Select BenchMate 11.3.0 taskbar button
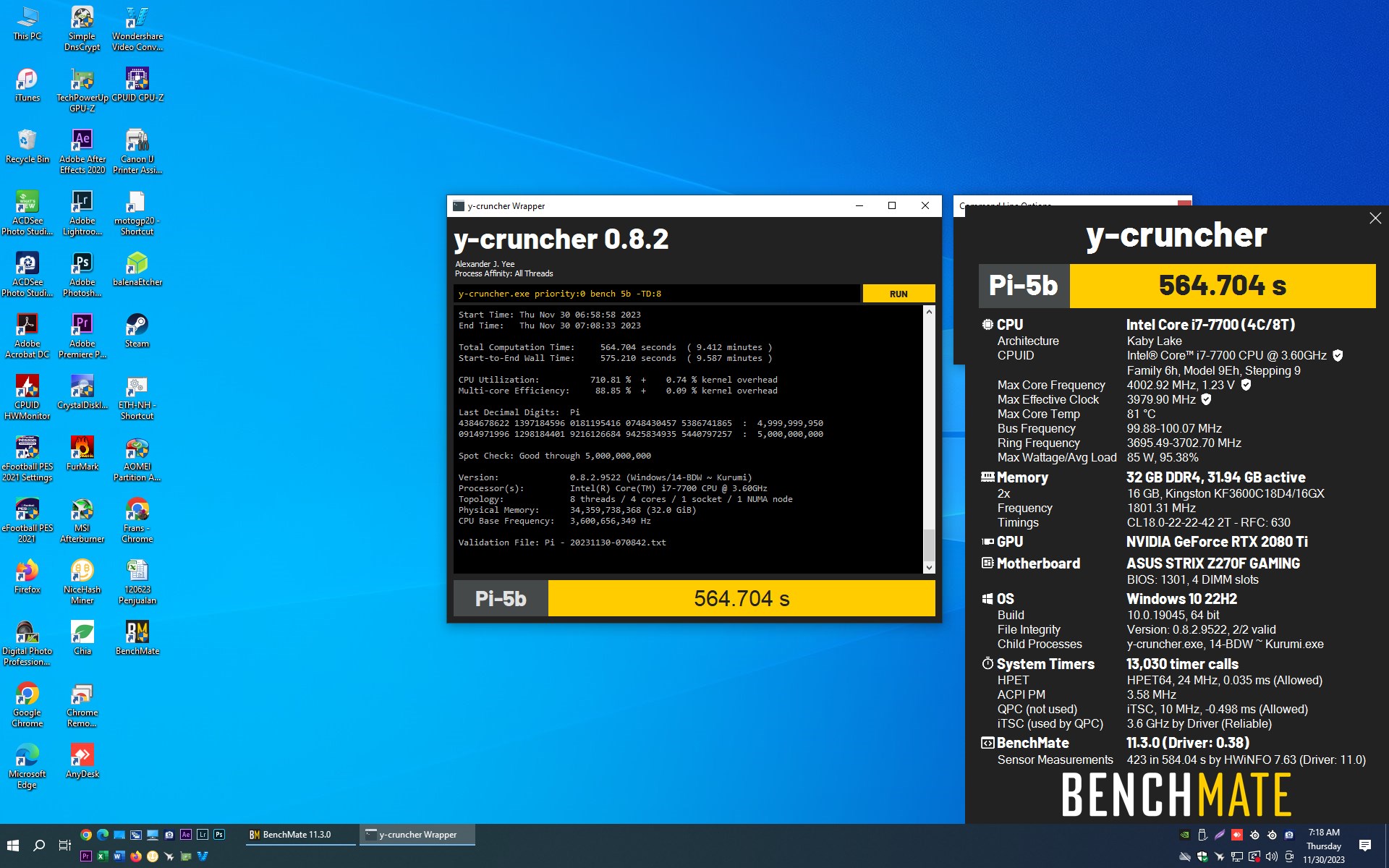Viewport: 1389px width, 868px height. tap(301, 835)
